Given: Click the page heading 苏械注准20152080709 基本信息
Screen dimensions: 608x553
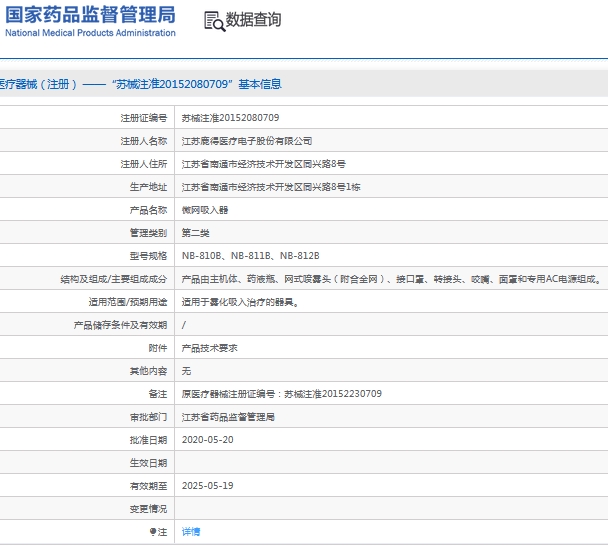Looking at the screenshot, I should (197, 84).
